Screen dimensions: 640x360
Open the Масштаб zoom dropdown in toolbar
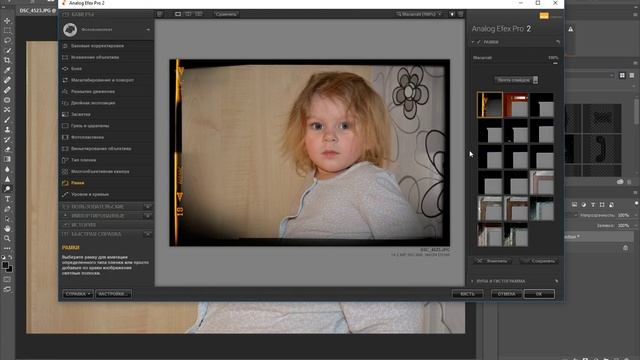point(419,14)
